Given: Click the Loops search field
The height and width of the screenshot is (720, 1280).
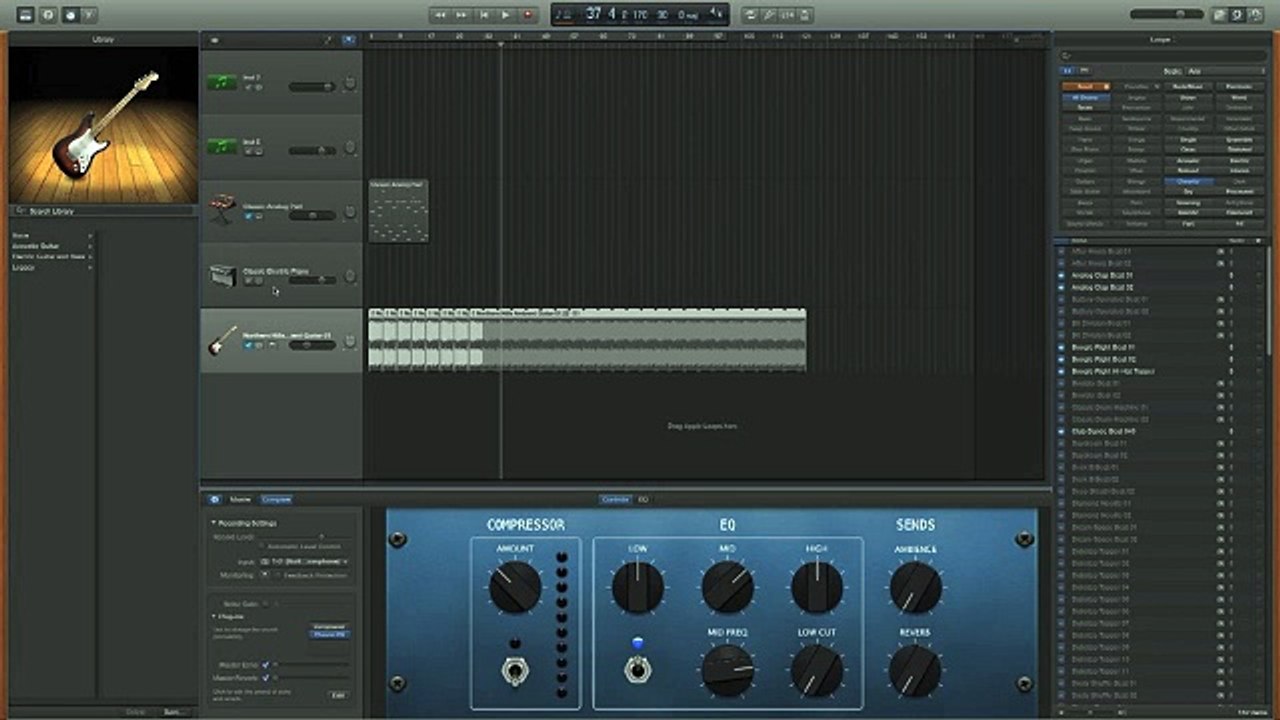Looking at the screenshot, I should pos(1161,55).
